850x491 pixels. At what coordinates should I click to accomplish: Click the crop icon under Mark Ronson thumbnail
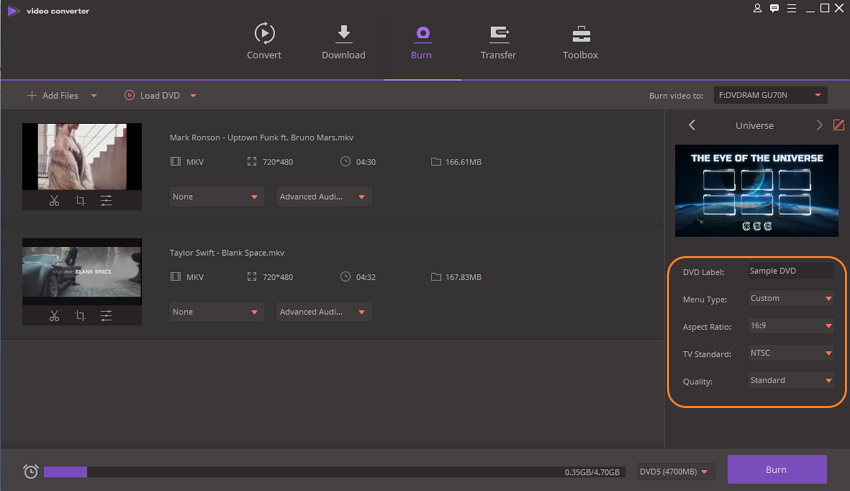click(80, 201)
